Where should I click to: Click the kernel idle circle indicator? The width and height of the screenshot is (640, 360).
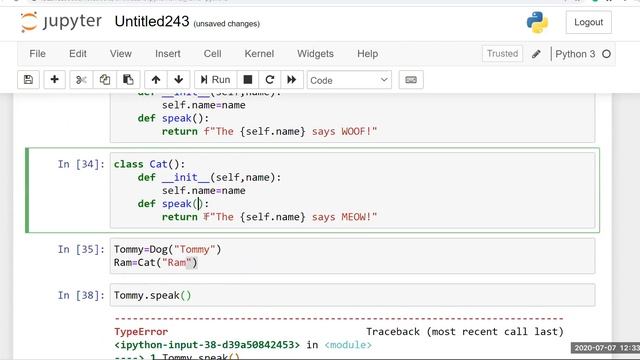point(607,54)
